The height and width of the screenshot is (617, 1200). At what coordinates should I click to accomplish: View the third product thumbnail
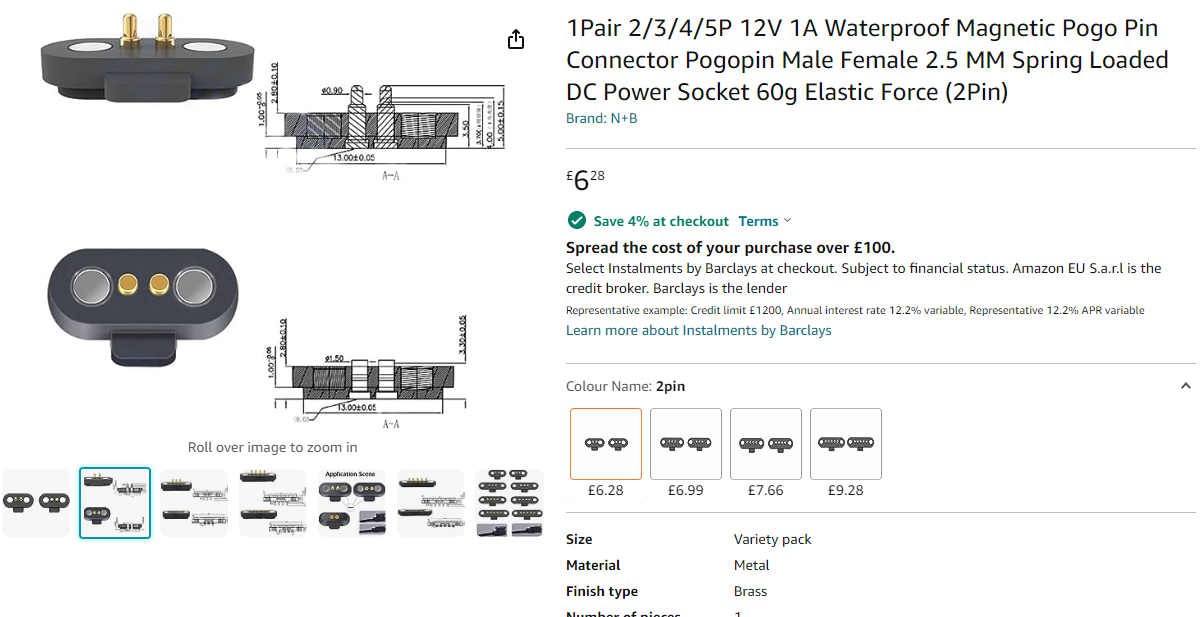pyautogui.click(x=194, y=503)
